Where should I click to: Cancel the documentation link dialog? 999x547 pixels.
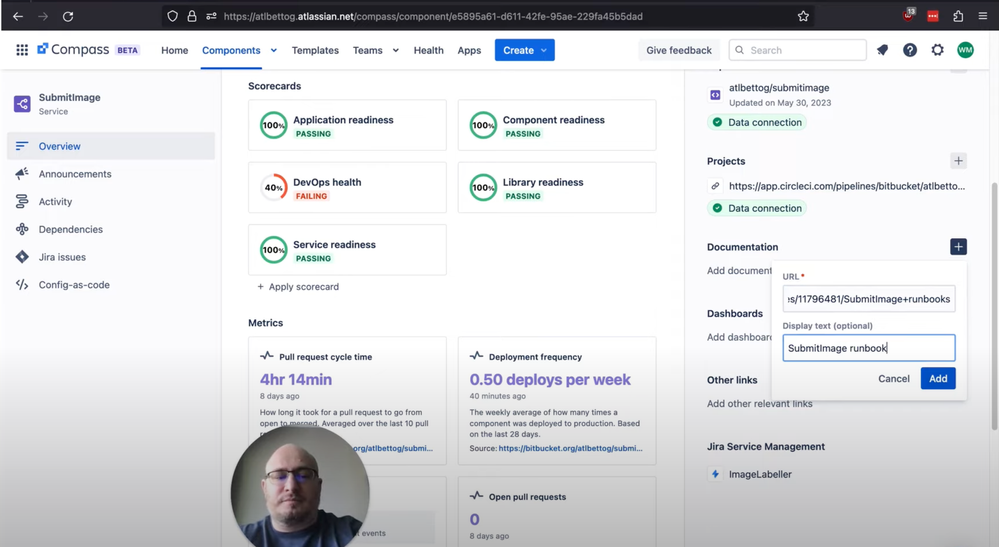893,378
